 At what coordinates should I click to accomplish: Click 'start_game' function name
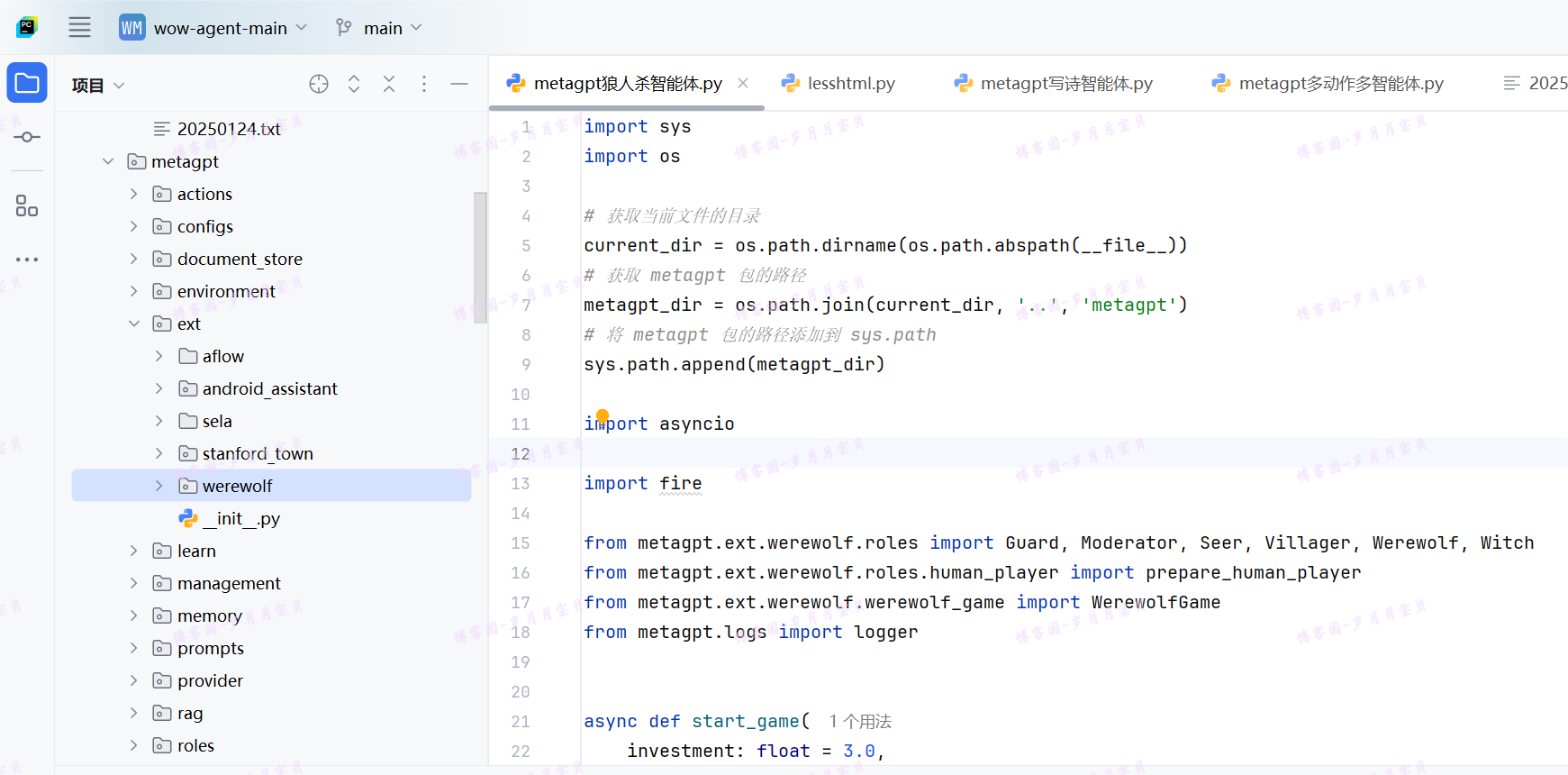(x=745, y=721)
